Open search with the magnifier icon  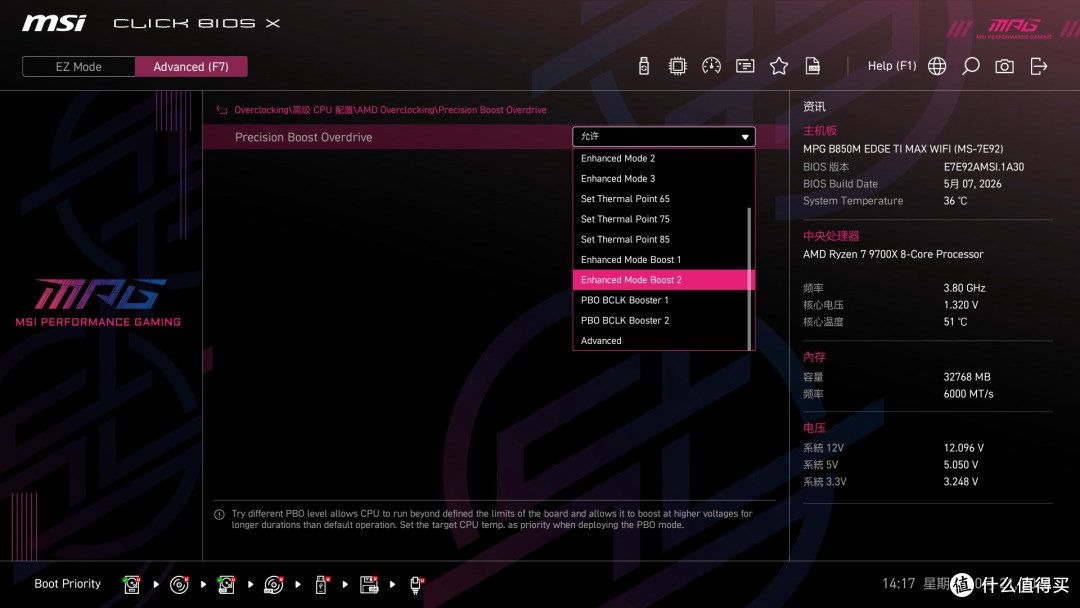pos(970,66)
